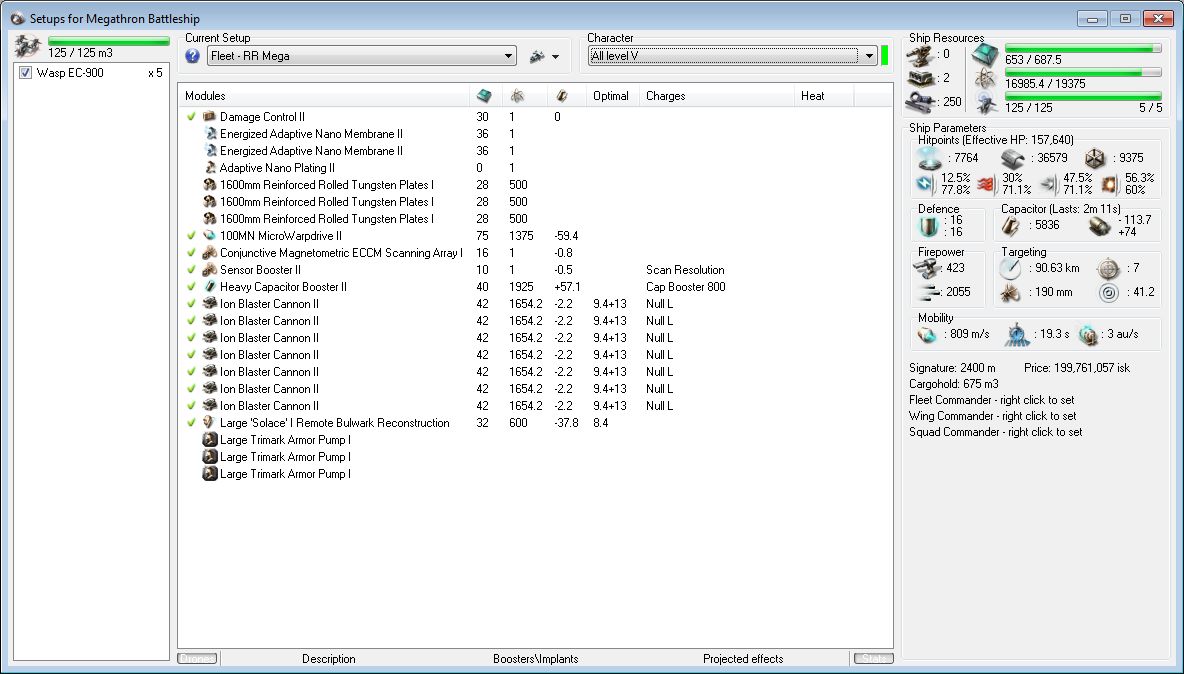Click the align time icon
Screen dimensions: 1184x674
click(1017, 334)
